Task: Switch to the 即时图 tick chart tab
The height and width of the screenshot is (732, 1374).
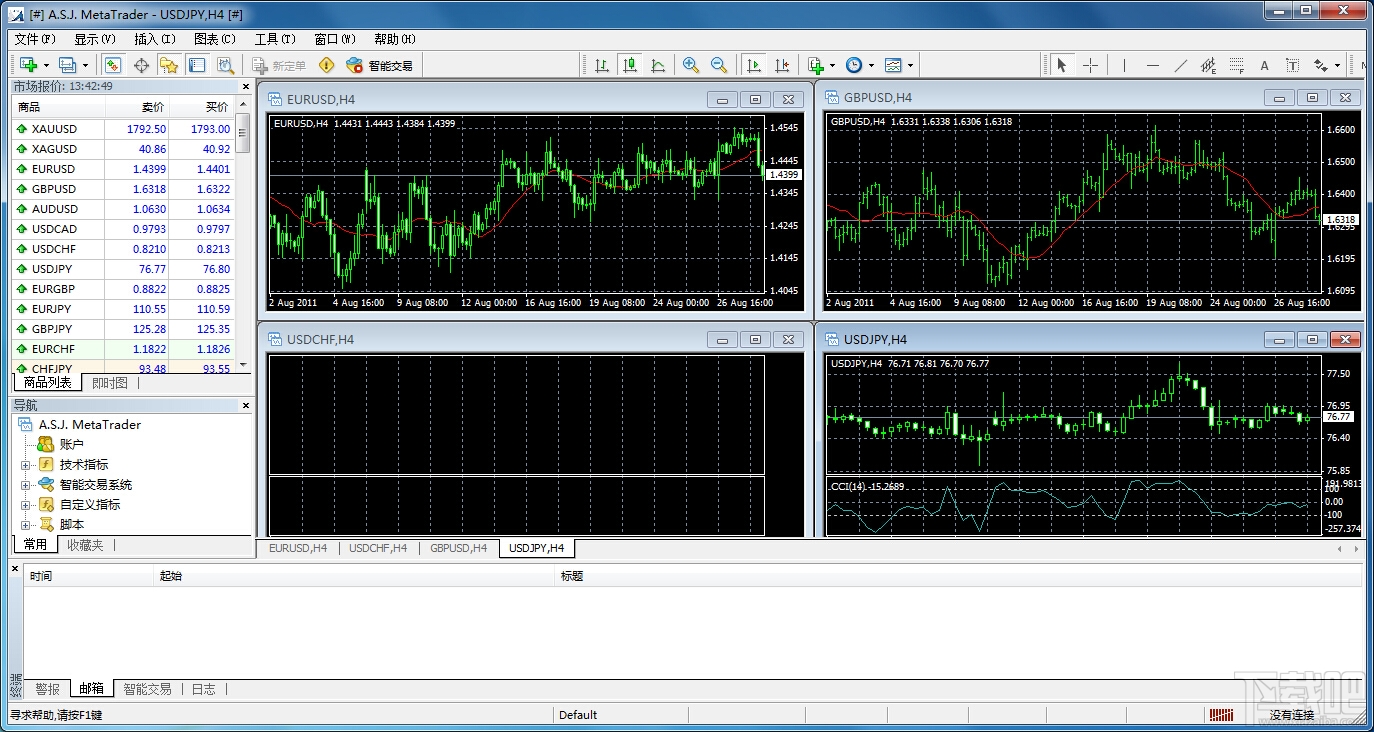Action: point(110,383)
